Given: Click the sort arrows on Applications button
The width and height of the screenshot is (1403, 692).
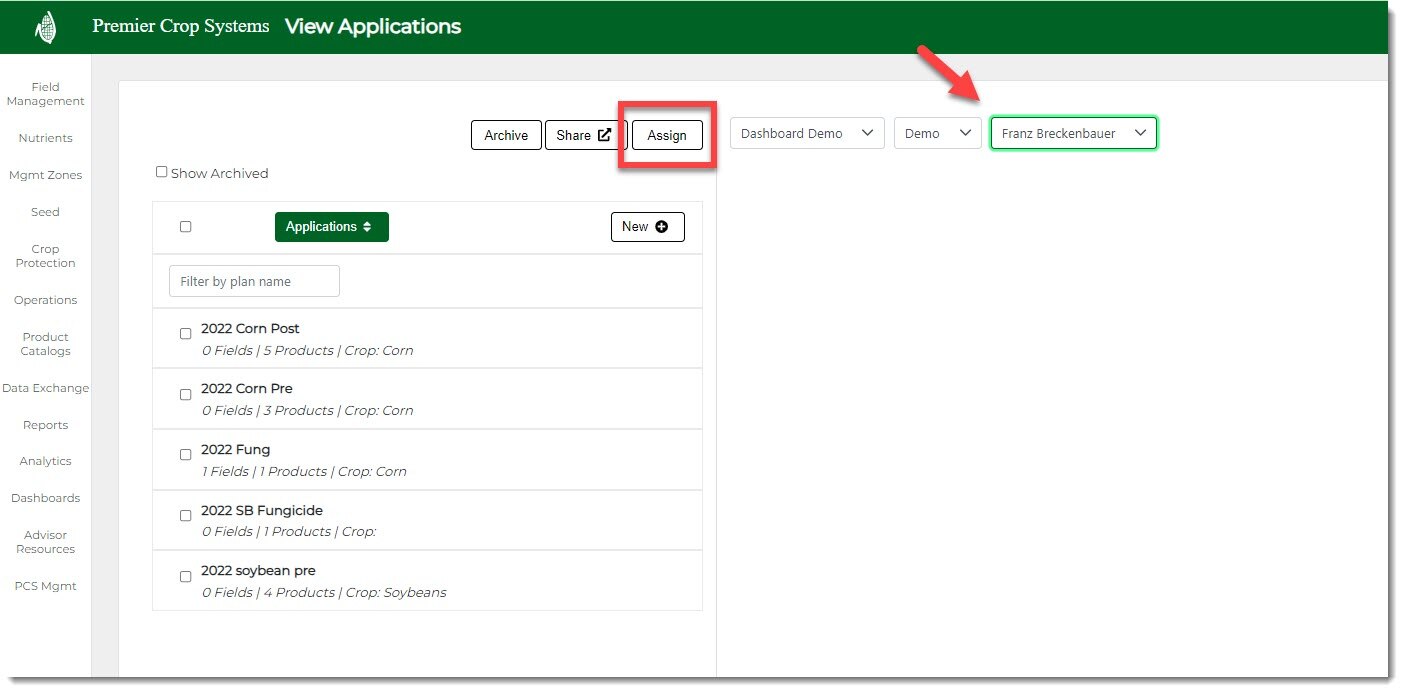Looking at the screenshot, I should tap(367, 227).
